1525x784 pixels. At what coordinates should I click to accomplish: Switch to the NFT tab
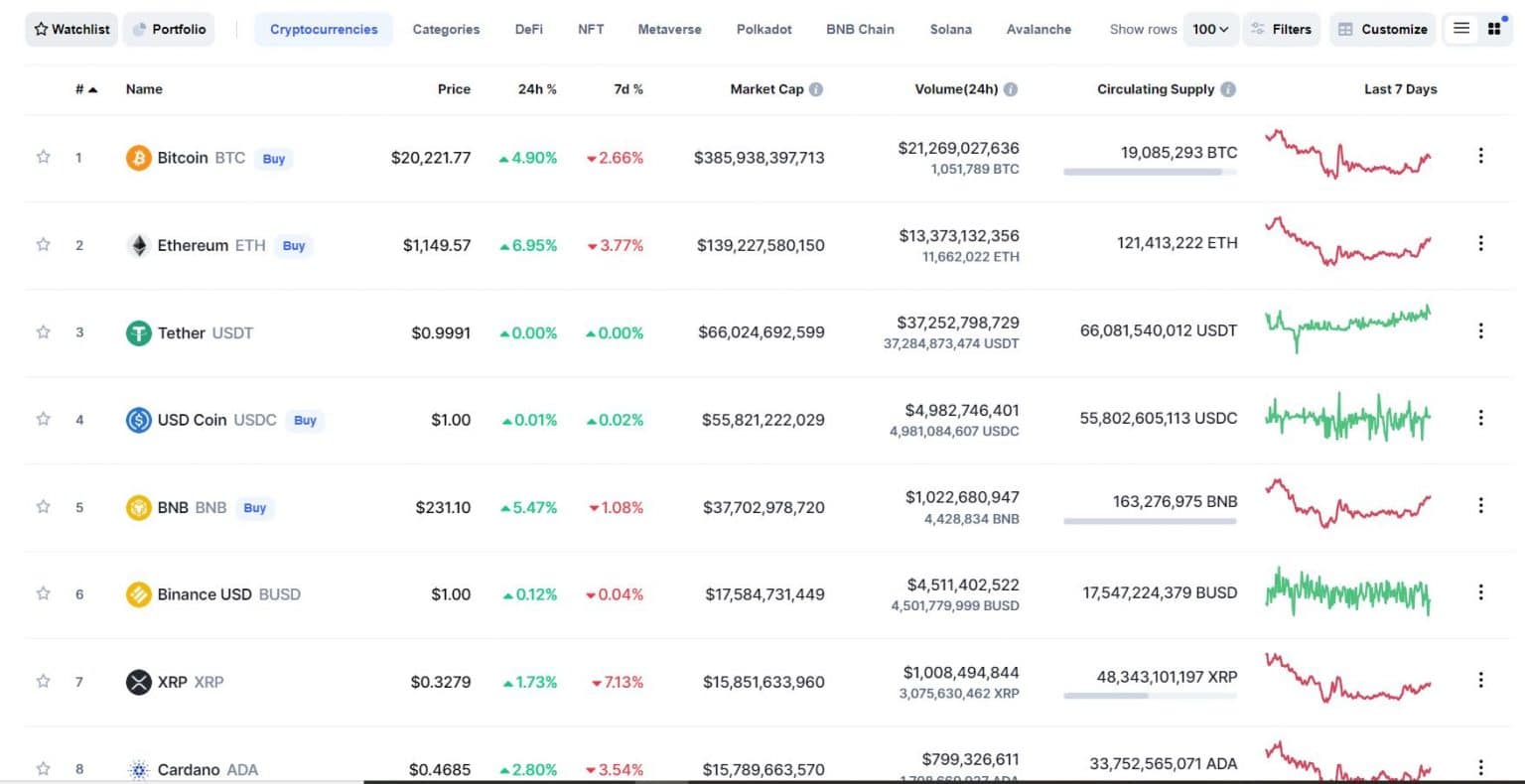591,29
